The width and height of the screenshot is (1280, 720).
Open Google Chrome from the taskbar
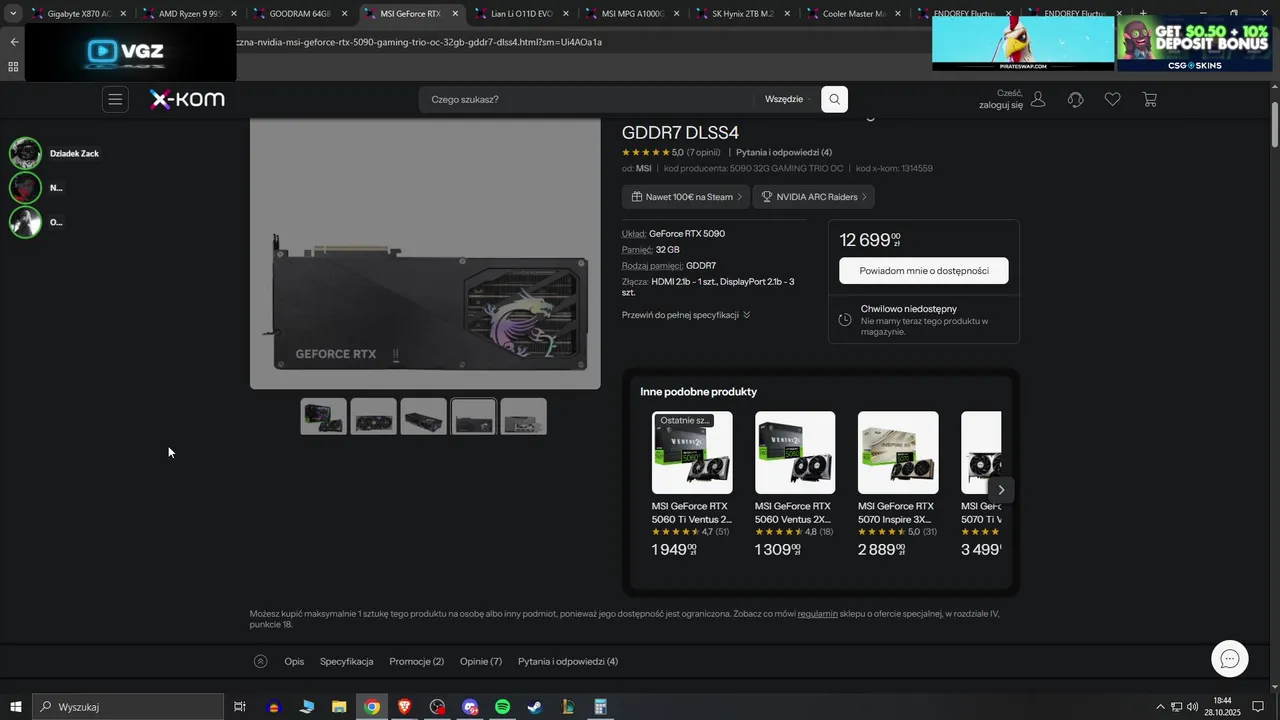(372, 707)
